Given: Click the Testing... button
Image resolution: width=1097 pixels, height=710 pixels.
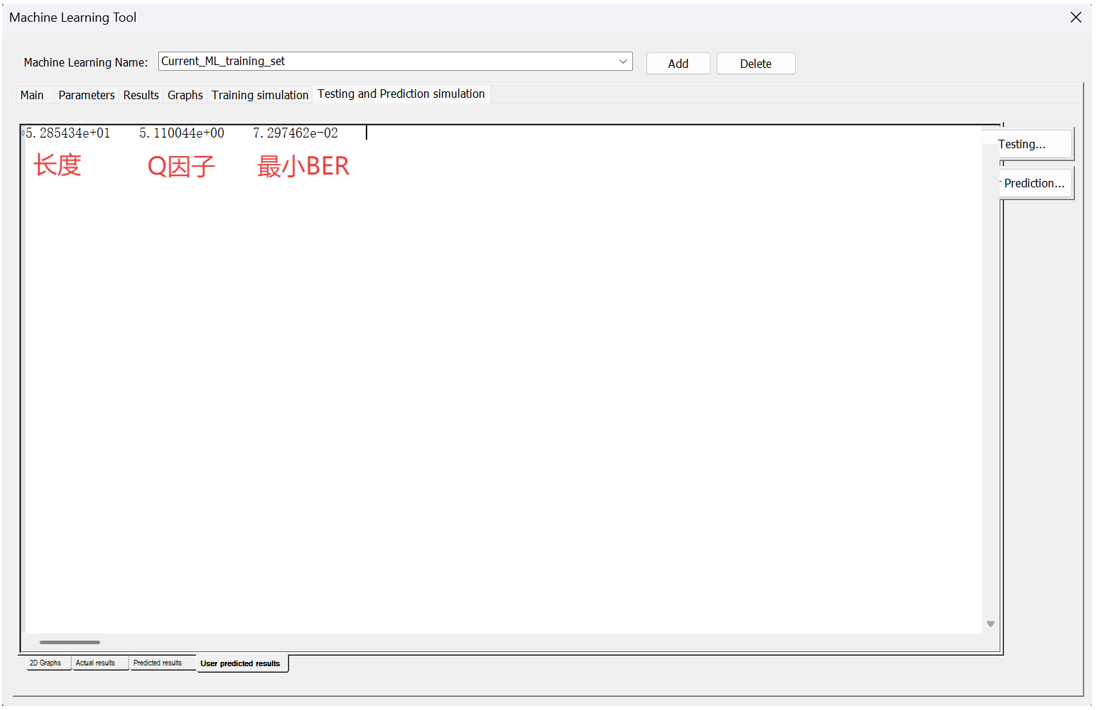Looking at the screenshot, I should pos(1034,144).
